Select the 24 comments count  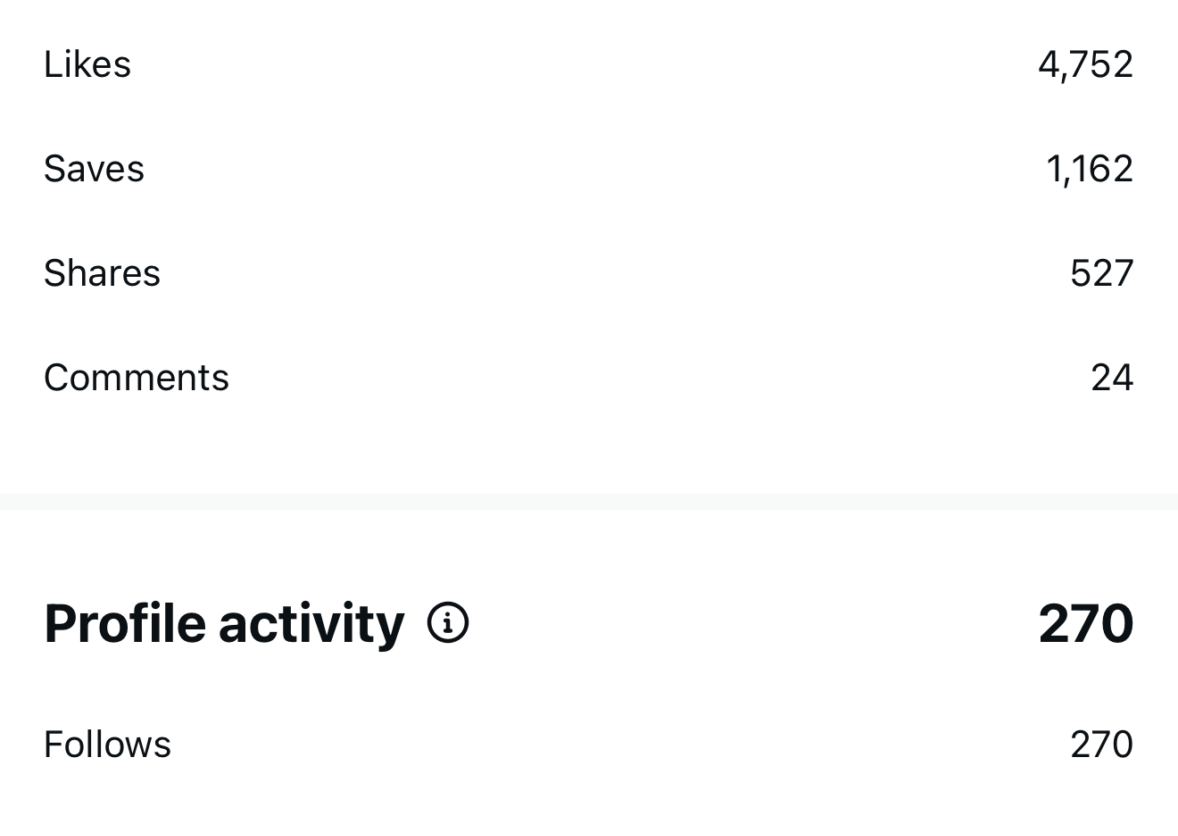point(1111,377)
